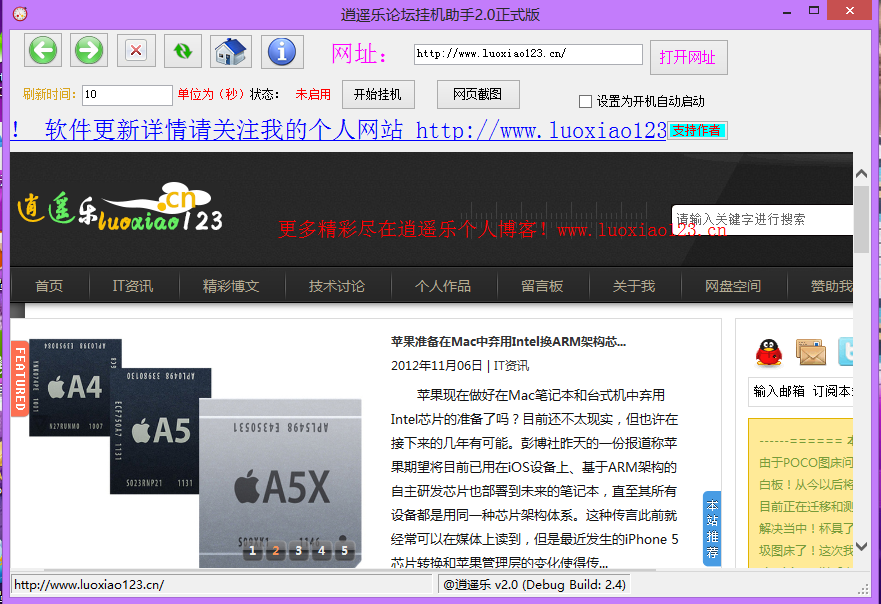Click the 打开网址 button
The height and width of the screenshot is (604, 881).
coord(688,57)
